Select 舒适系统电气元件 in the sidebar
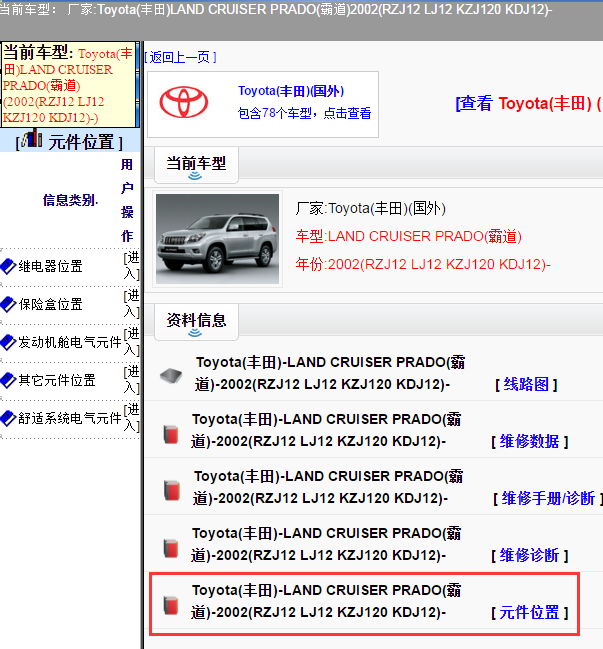 (70, 418)
